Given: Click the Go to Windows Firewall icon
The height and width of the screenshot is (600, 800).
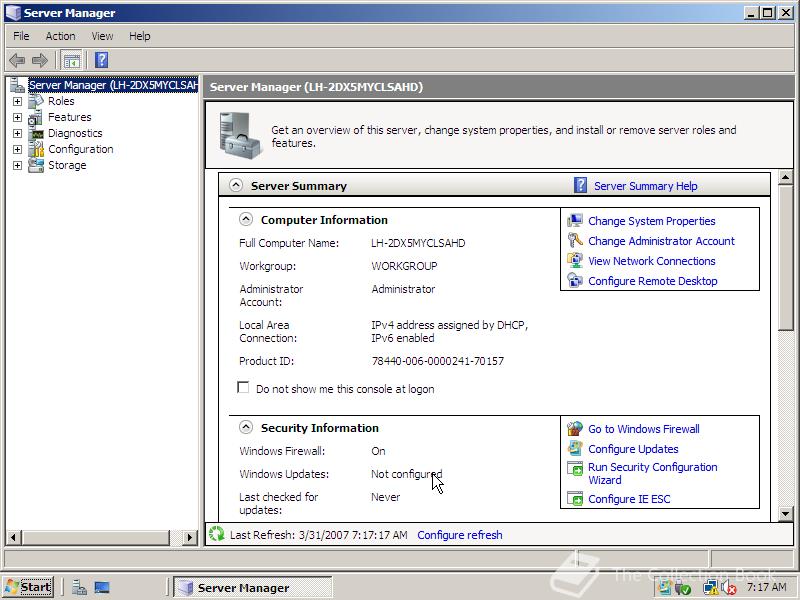Looking at the screenshot, I should (575, 429).
